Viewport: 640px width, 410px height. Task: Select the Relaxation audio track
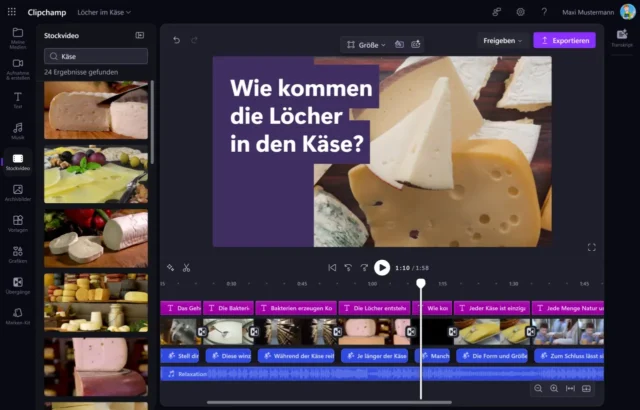click(x=382, y=374)
